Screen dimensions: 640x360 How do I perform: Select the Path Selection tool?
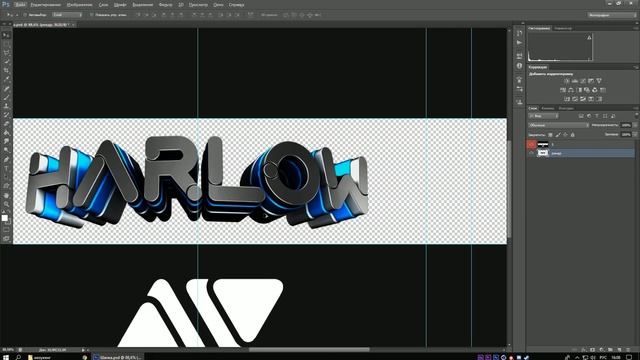pyautogui.click(x=6, y=178)
